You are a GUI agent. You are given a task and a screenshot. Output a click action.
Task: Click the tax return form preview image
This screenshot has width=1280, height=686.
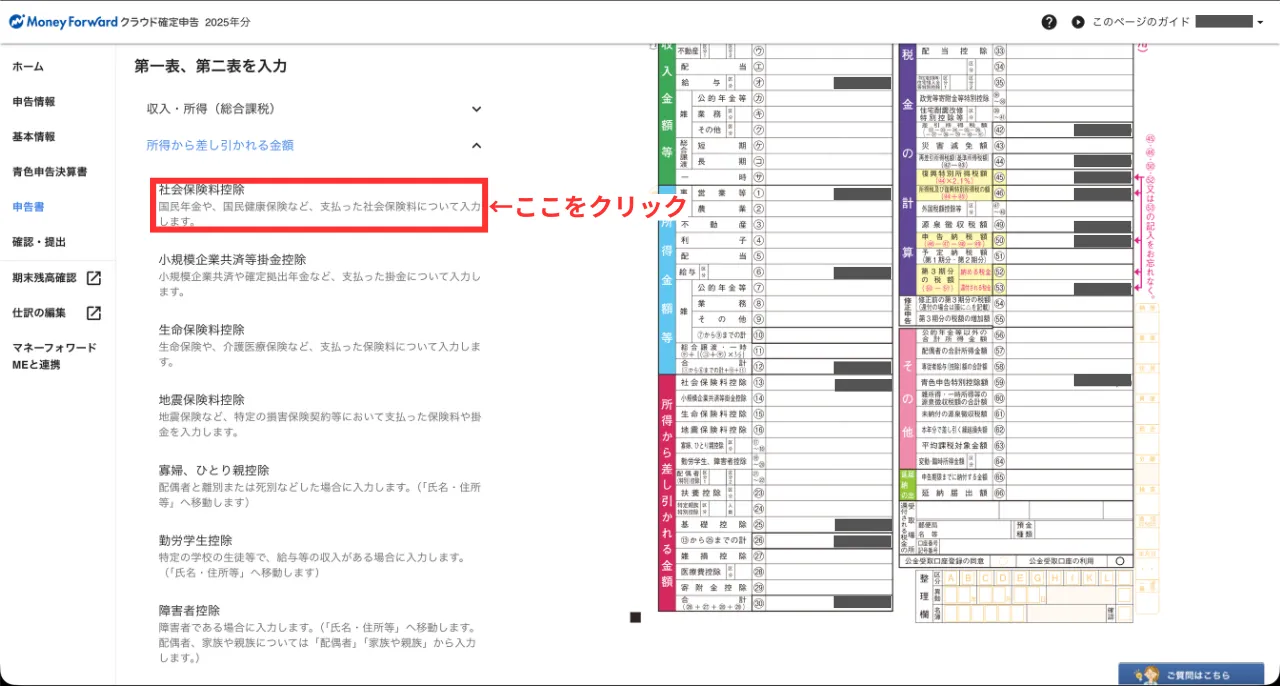[895, 330]
